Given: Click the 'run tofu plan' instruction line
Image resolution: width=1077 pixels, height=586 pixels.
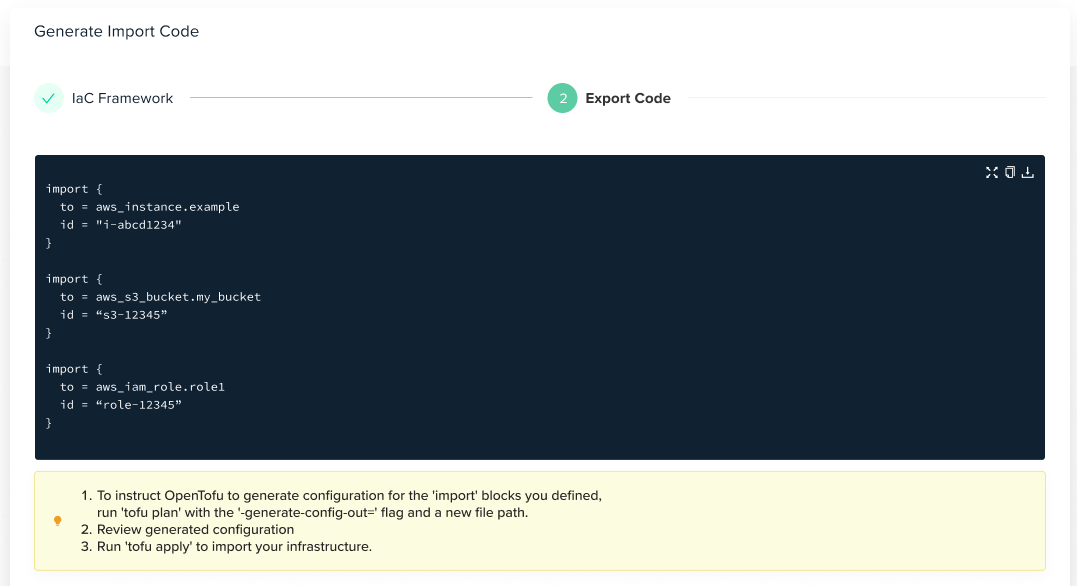Looking at the screenshot, I should (313, 512).
